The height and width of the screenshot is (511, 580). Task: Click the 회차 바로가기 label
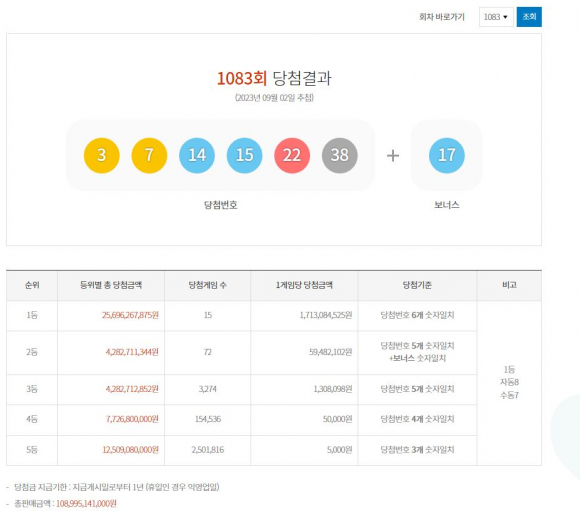[x=442, y=17]
